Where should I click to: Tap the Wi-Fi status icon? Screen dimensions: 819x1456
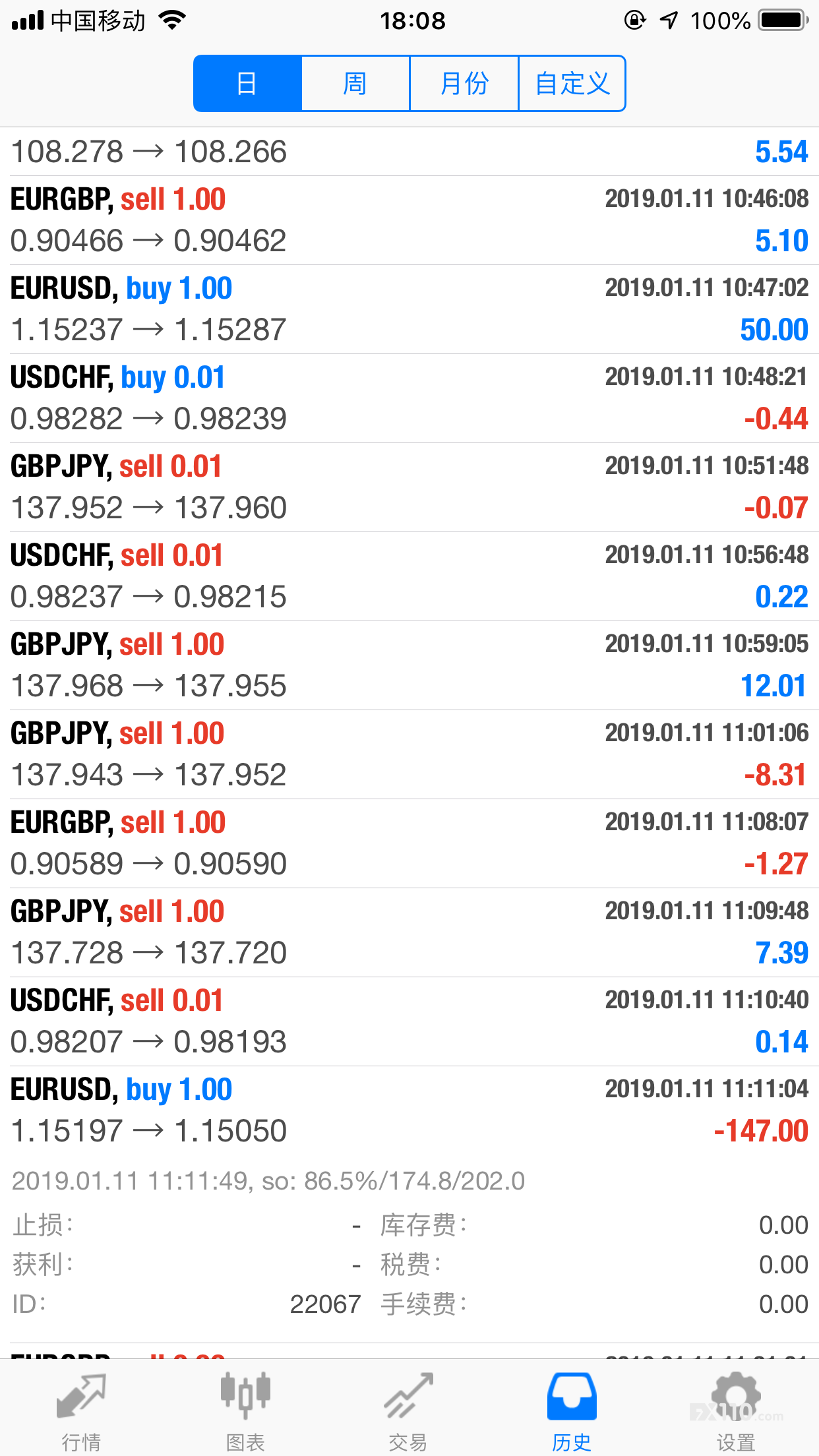click(173, 20)
